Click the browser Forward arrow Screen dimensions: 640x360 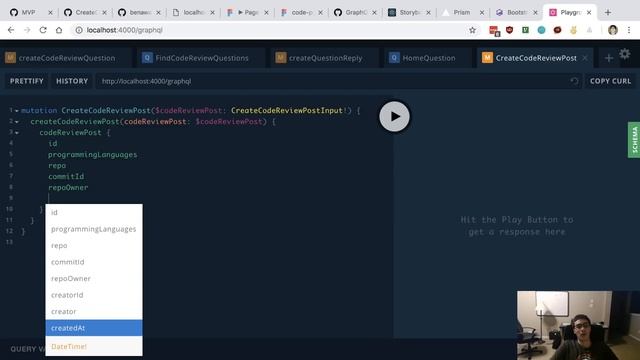27,30
